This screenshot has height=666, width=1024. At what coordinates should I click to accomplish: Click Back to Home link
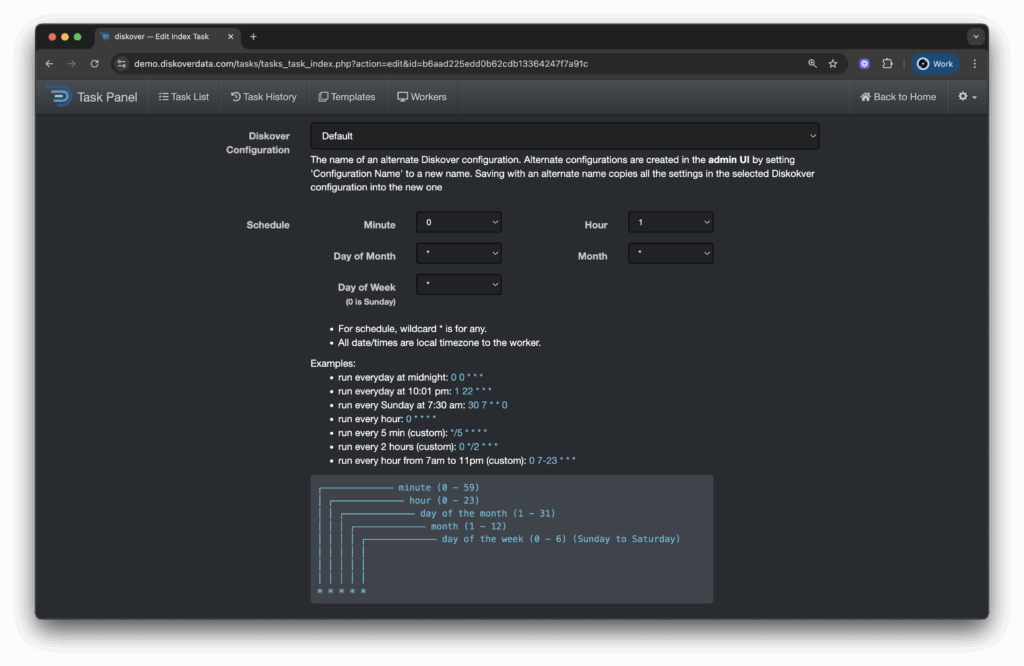pos(898,97)
